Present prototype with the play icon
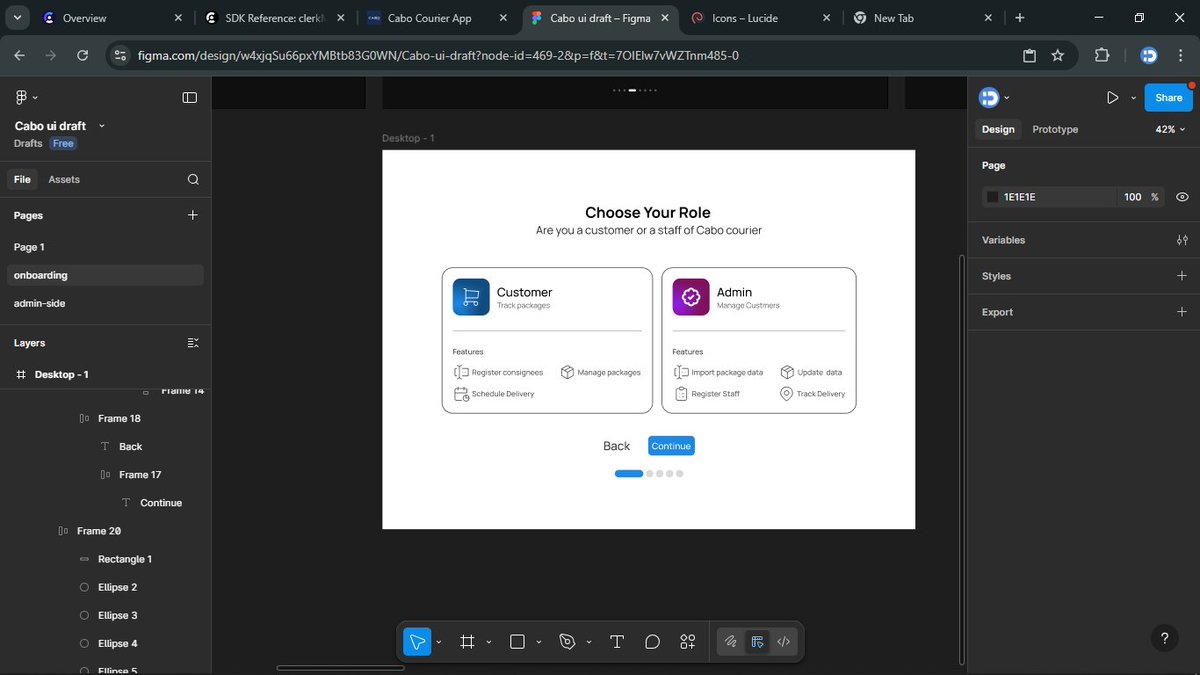1200x675 pixels. click(x=1113, y=98)
